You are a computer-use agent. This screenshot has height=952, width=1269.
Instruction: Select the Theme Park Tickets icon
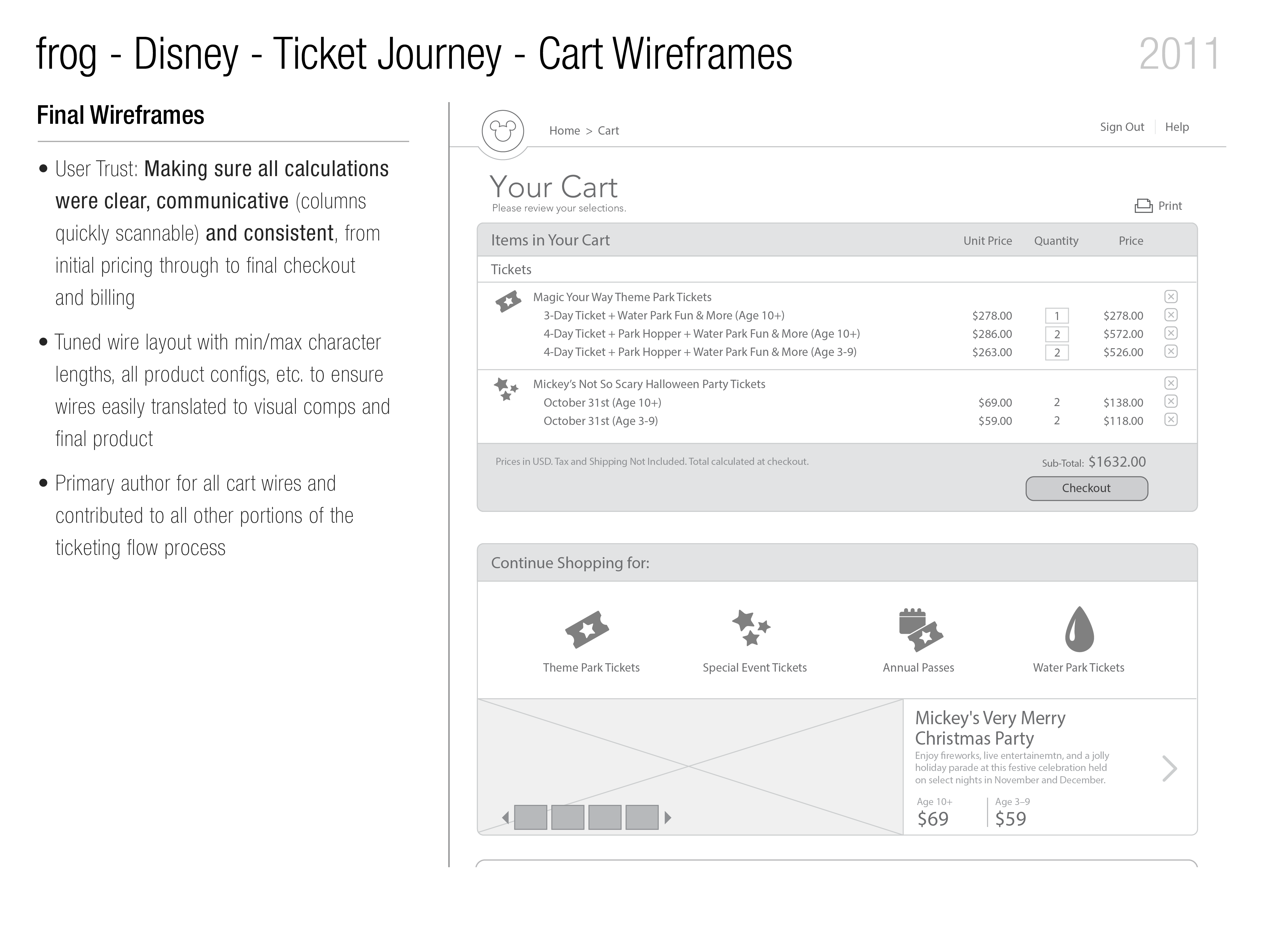click(x=587, y=629)
